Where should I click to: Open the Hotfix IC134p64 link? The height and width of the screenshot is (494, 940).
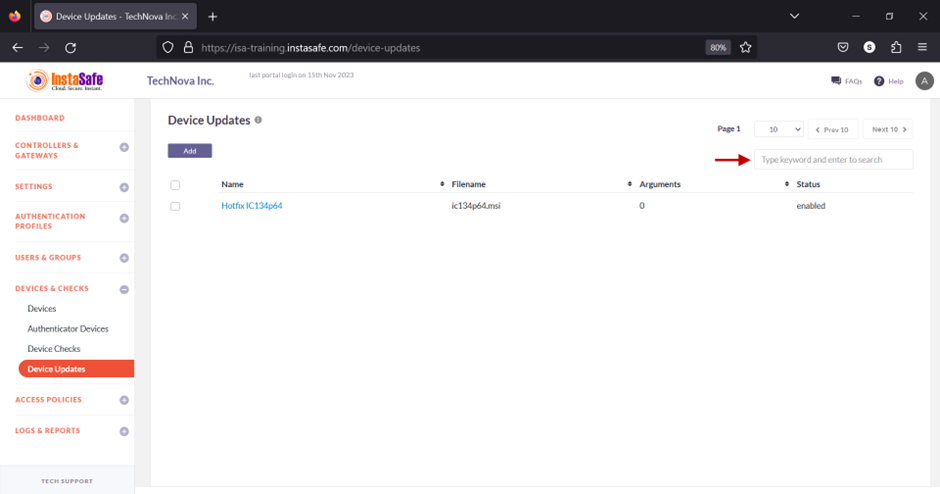point(252,206)
